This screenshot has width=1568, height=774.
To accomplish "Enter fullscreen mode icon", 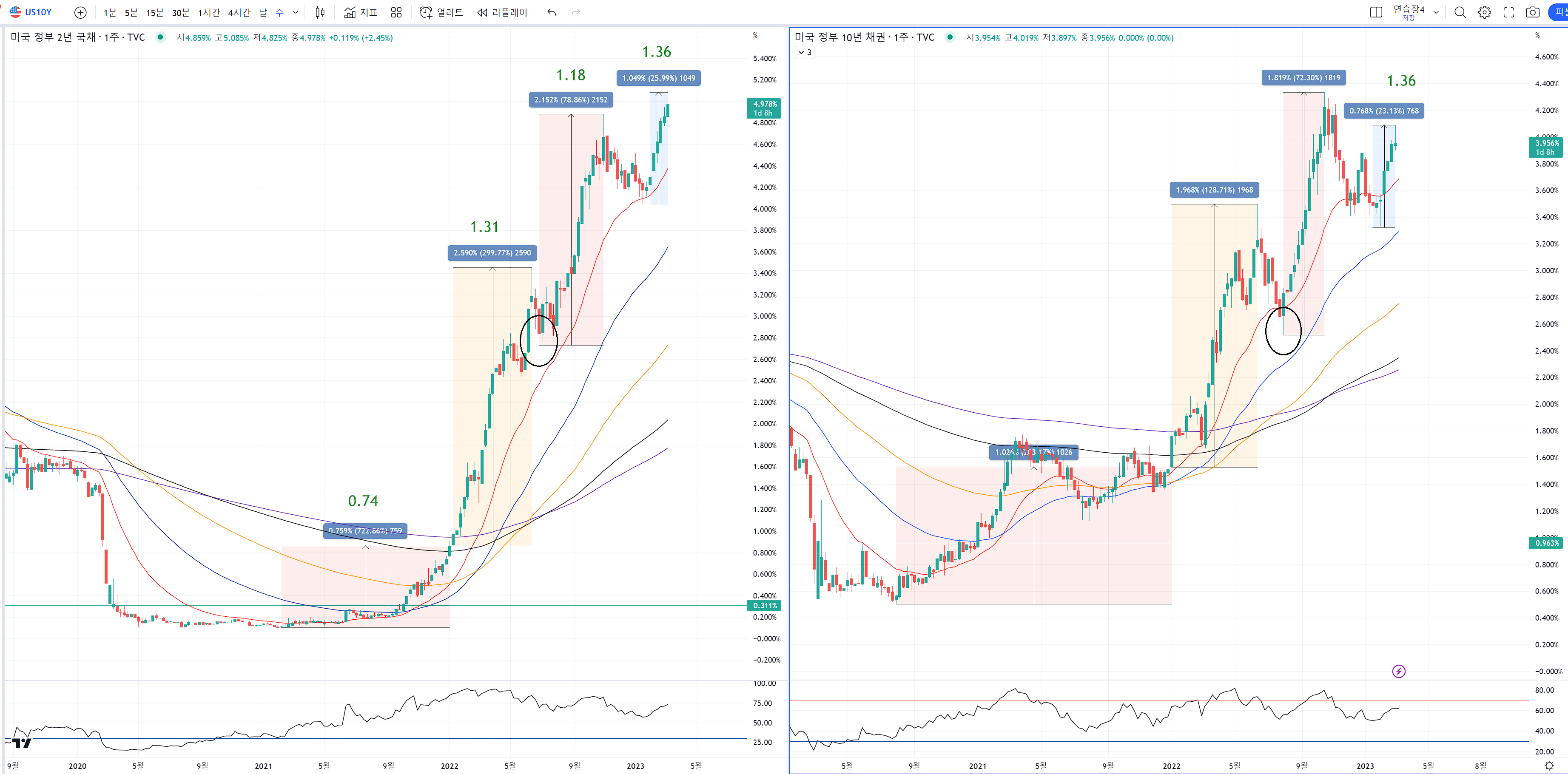I will pos(1509,12).
